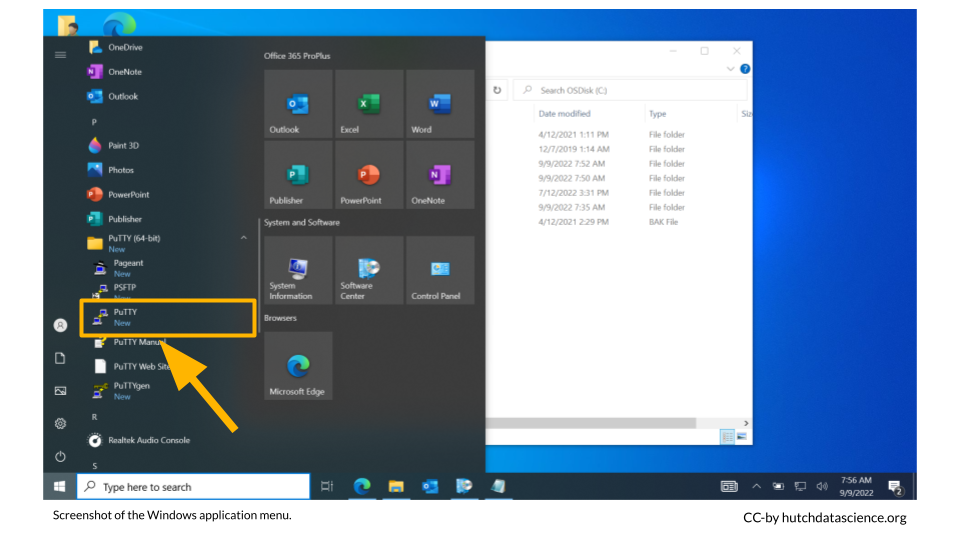Open the System Information tile
This screenshot has width=960, height=540.
pos(298,270)
